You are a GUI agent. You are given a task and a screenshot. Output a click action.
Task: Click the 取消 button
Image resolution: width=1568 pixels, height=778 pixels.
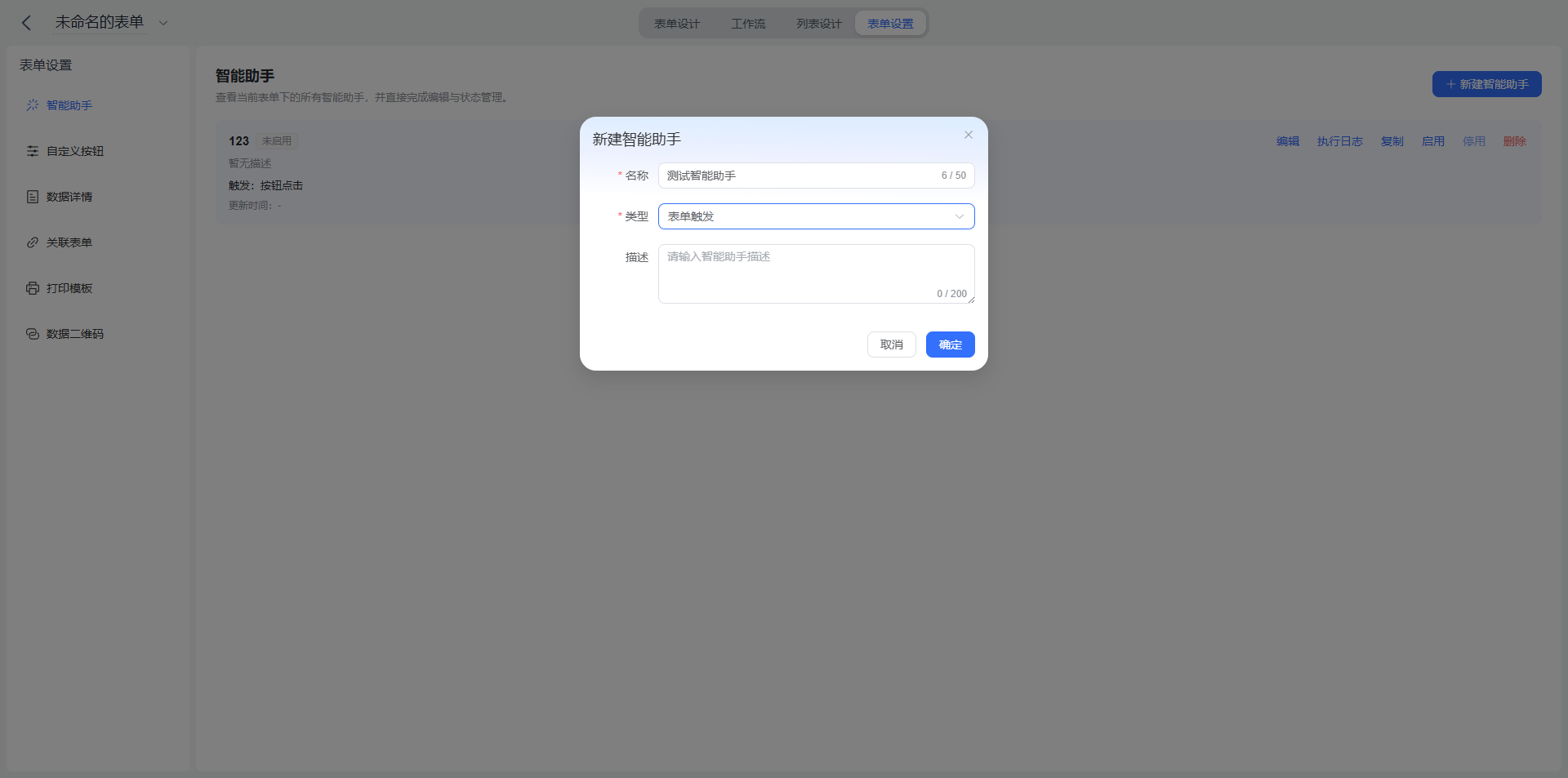click(x=892, y=345)
